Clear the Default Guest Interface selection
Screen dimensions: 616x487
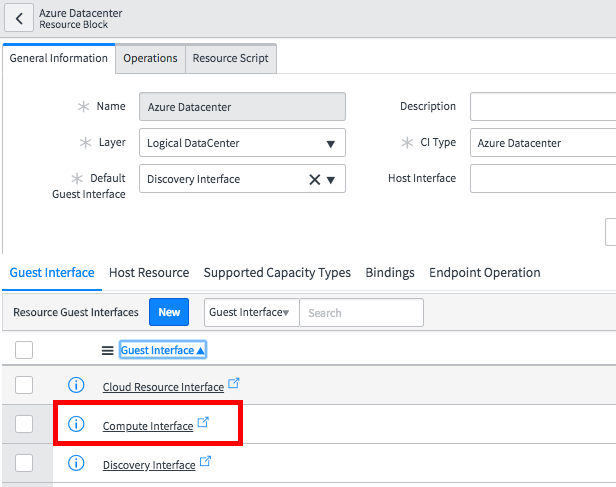[x=314, y=179]
